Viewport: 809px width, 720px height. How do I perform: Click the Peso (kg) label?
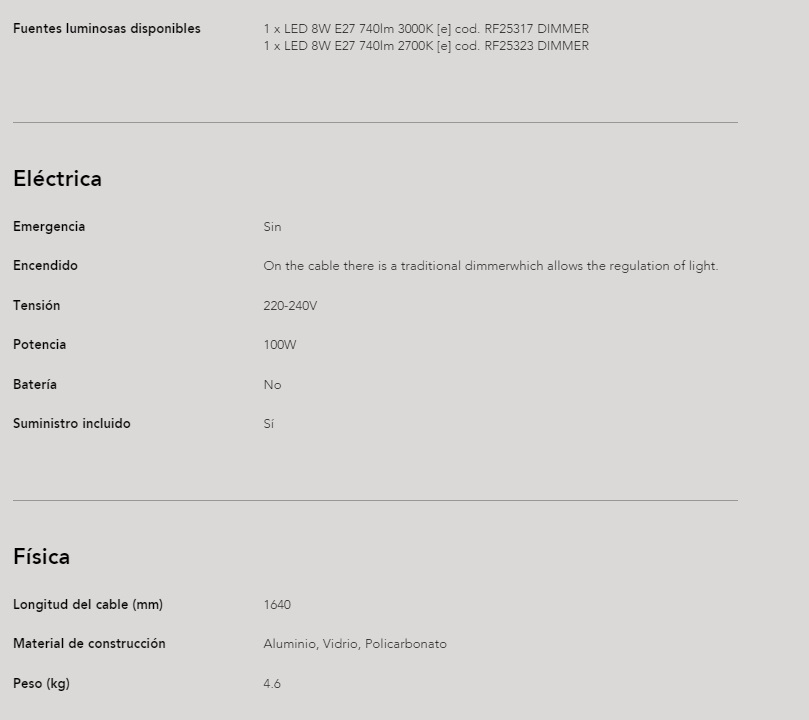tap(41, 683)
